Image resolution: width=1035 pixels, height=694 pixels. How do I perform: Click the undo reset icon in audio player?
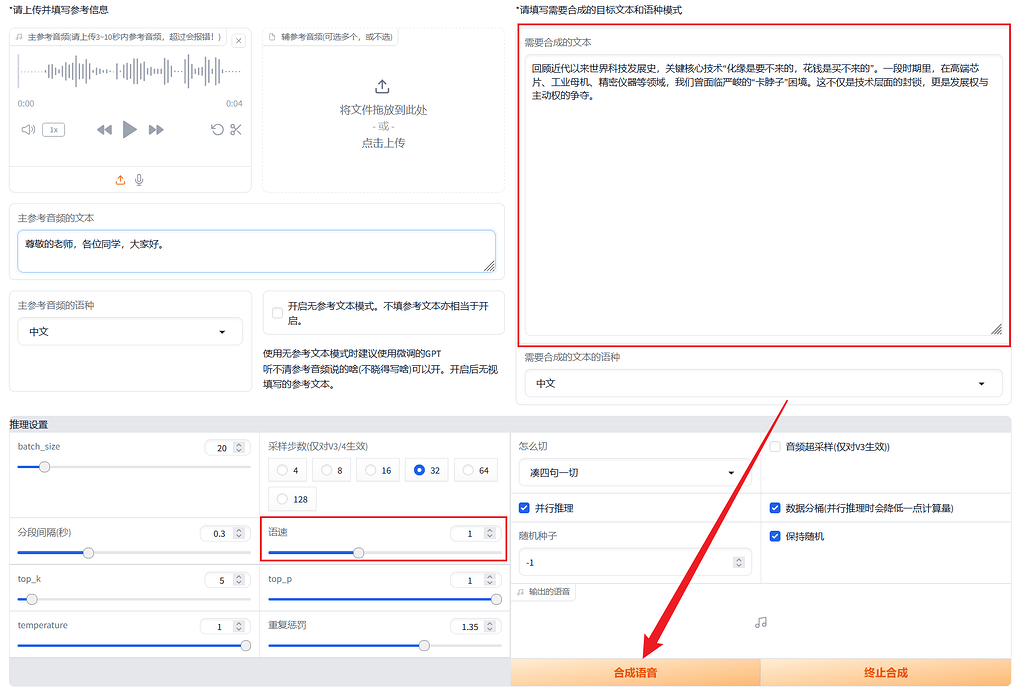pos(217,130)
